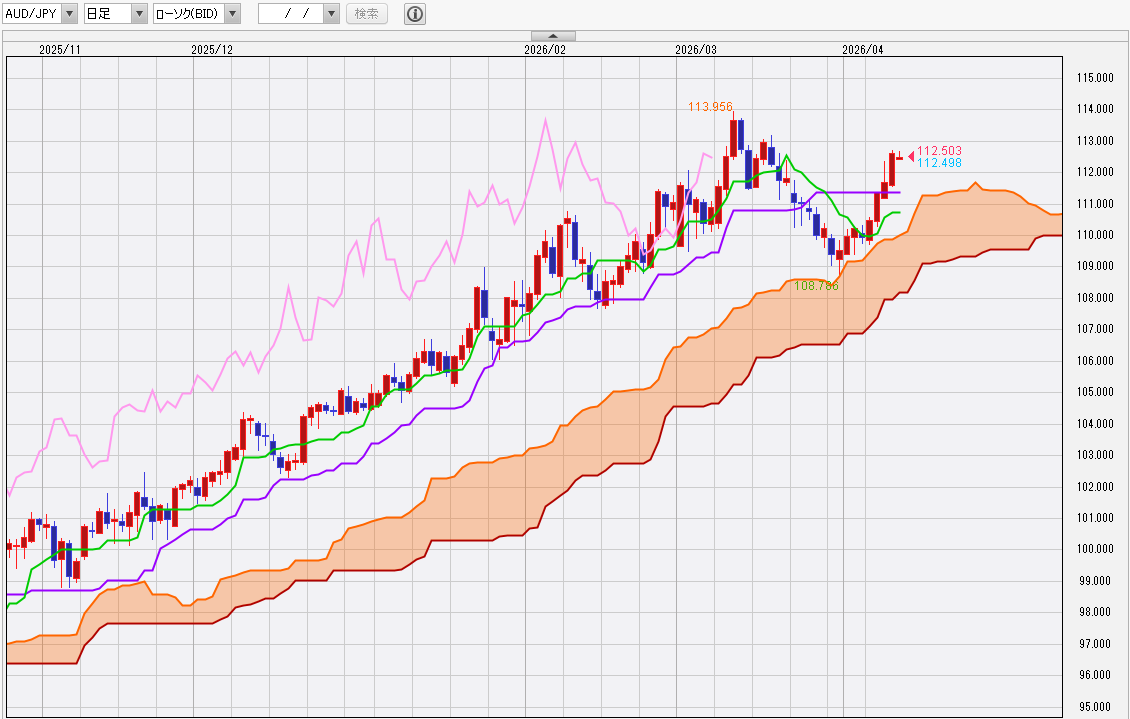This screenshot has width=1130, height=719.
Task: Select the 2026/02 date axis label
Action: (545, 49)
